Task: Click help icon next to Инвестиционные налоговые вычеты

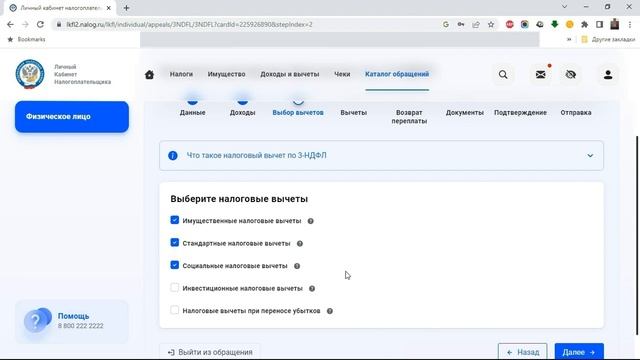Action: click(312, 289)
